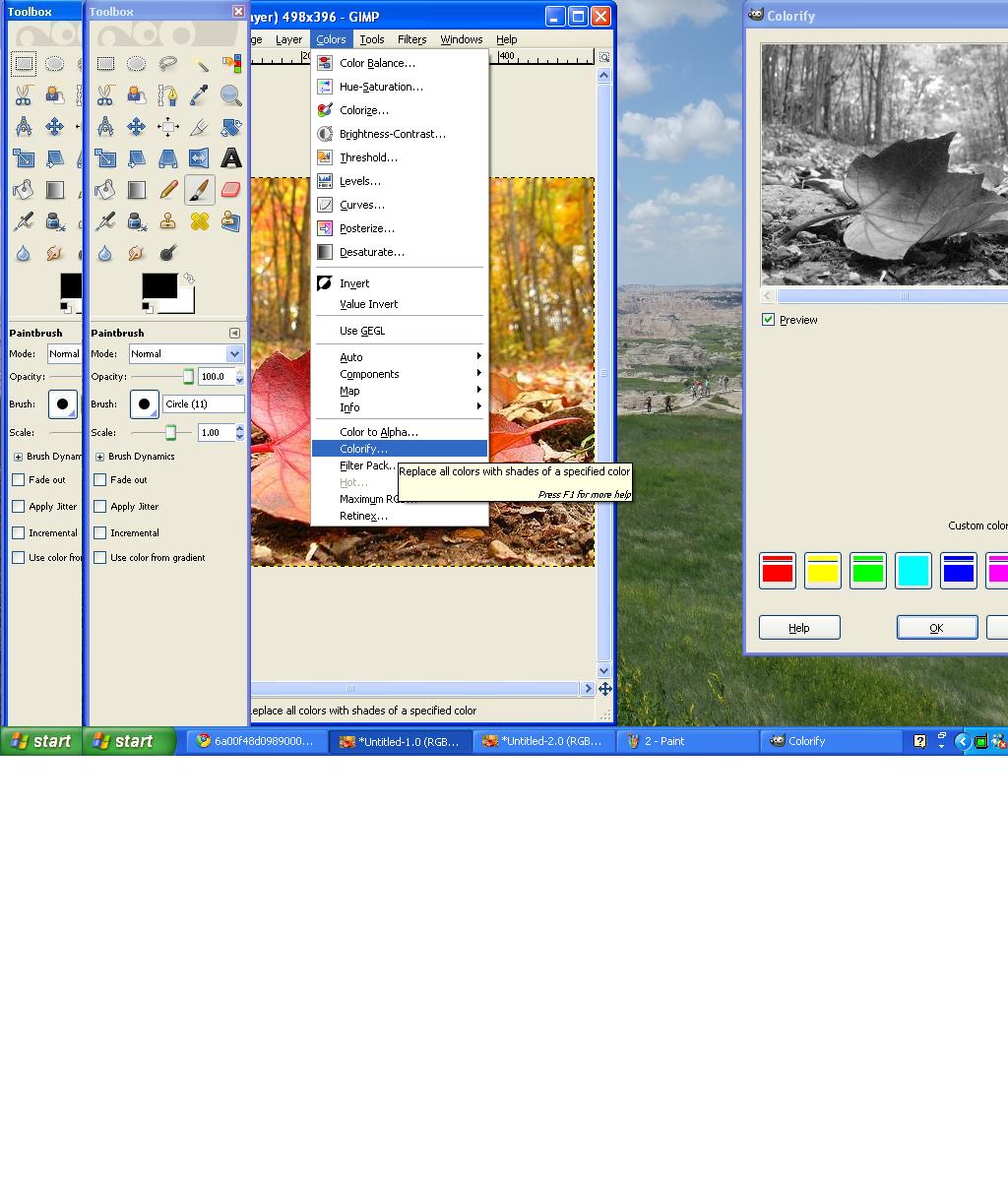Choose Color to Alpha entry
Image resolution: width=1008 pixels, height=1177 pixels.
point(400,432)
